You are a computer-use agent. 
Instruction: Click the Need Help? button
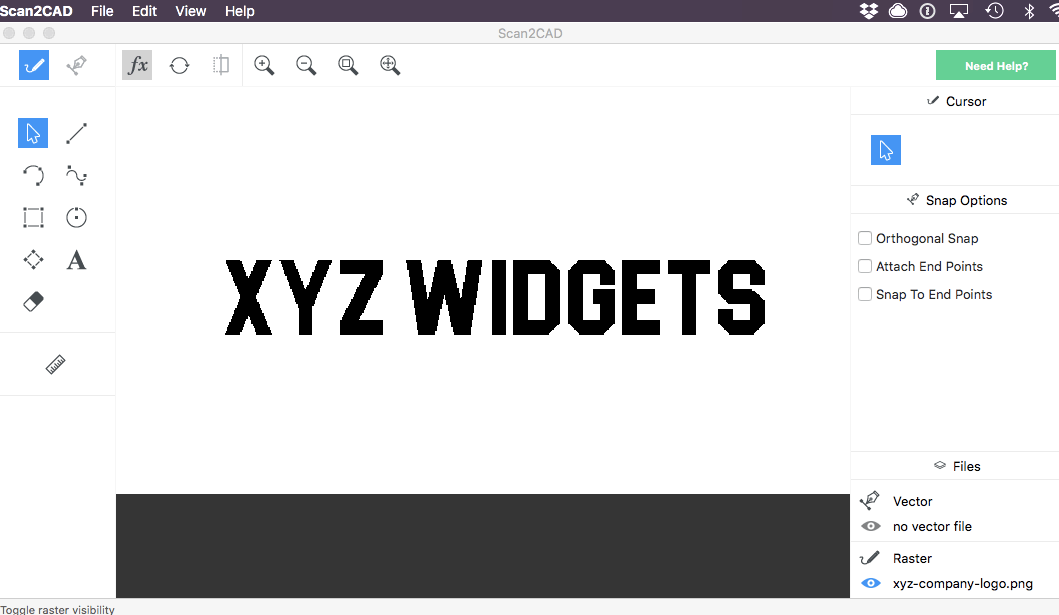click(x=995, y=65)
